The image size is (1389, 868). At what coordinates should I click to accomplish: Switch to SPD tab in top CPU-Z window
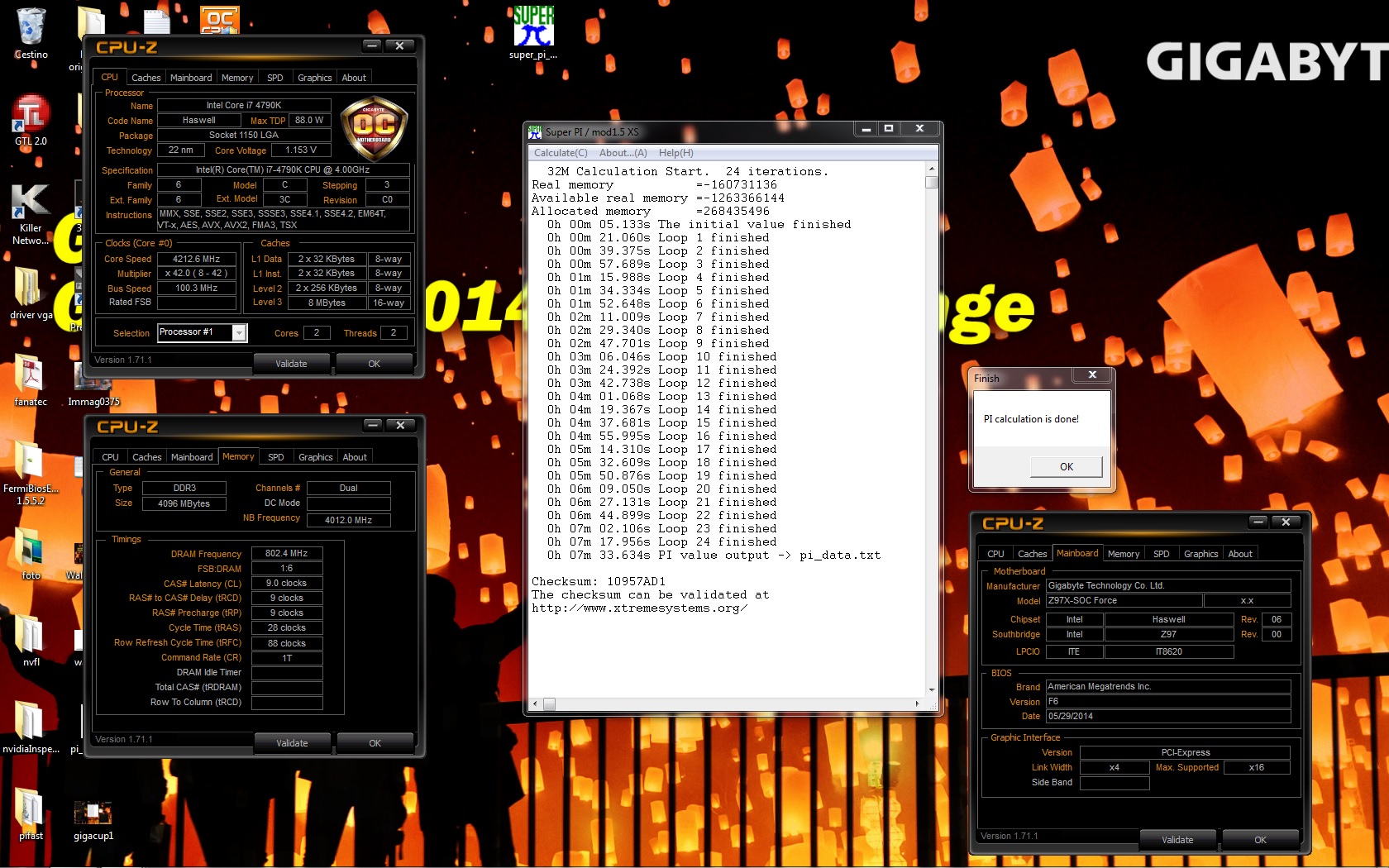tap(275, 78)
